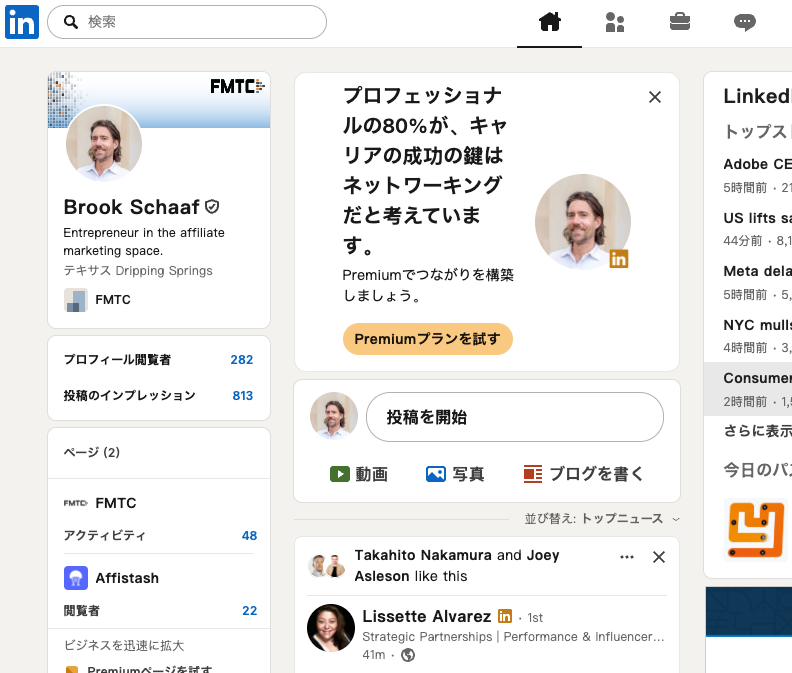Viewport: 792px width, 673px height.
Task: Click avatar beside 投稿を開始
Action: coord(334,416)
